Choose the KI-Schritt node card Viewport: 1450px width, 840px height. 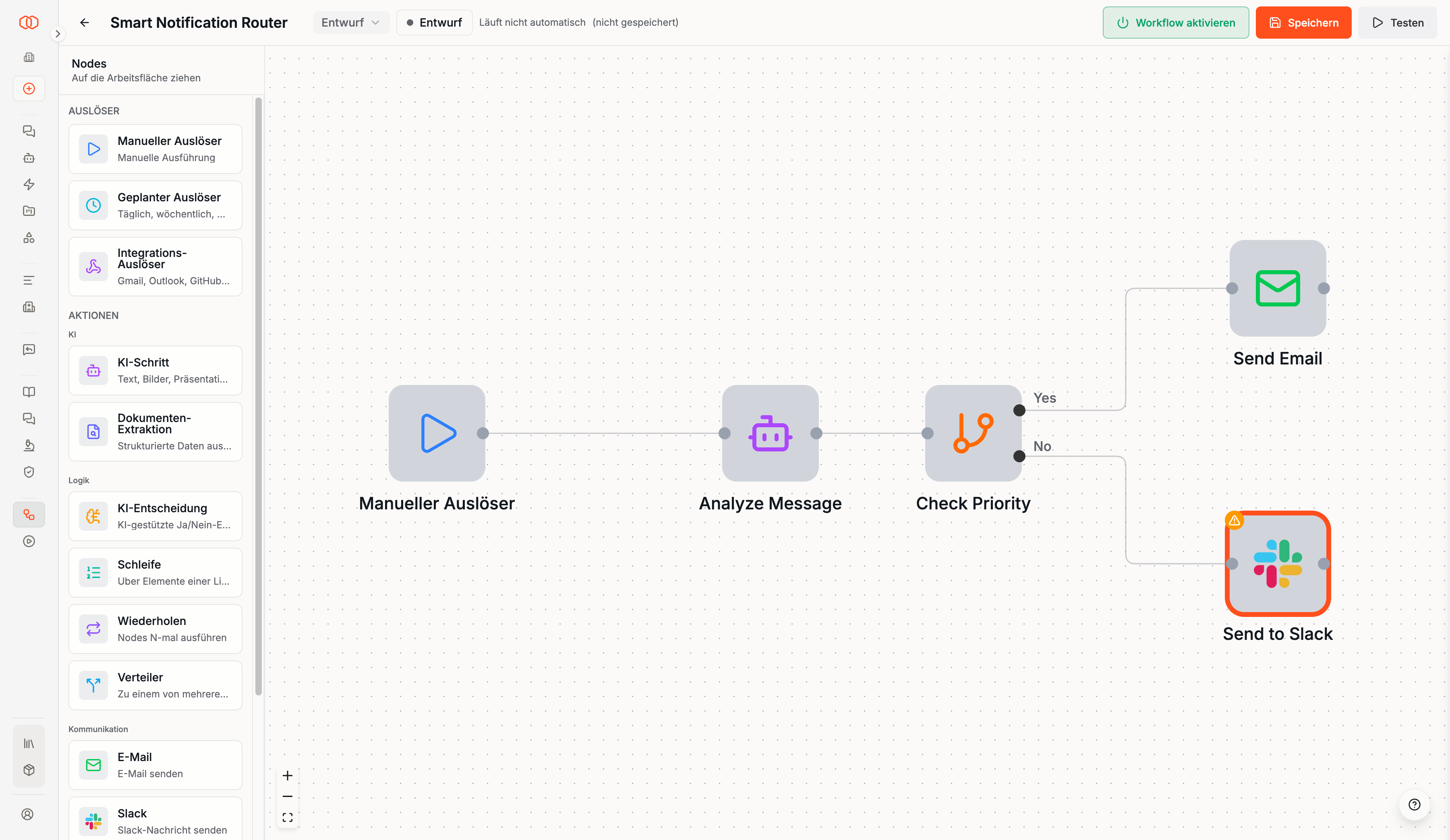click(155, 370)
